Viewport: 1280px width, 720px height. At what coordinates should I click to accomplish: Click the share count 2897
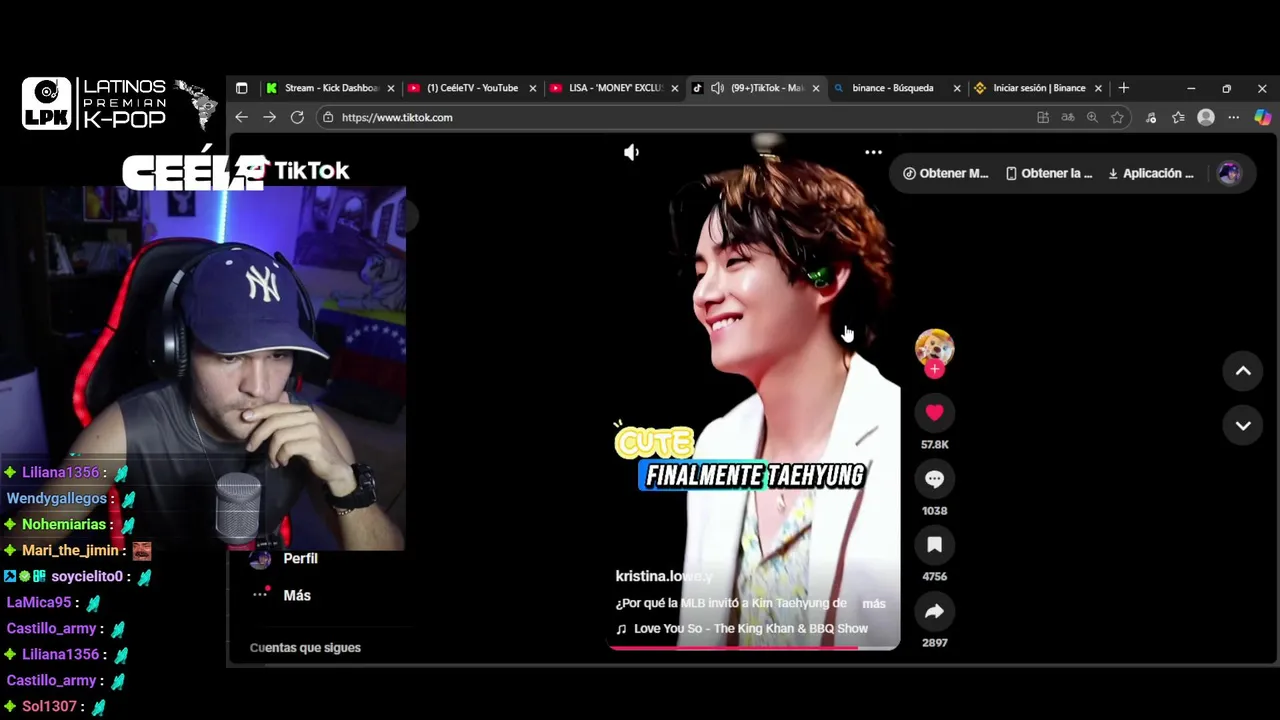point(934,642)
